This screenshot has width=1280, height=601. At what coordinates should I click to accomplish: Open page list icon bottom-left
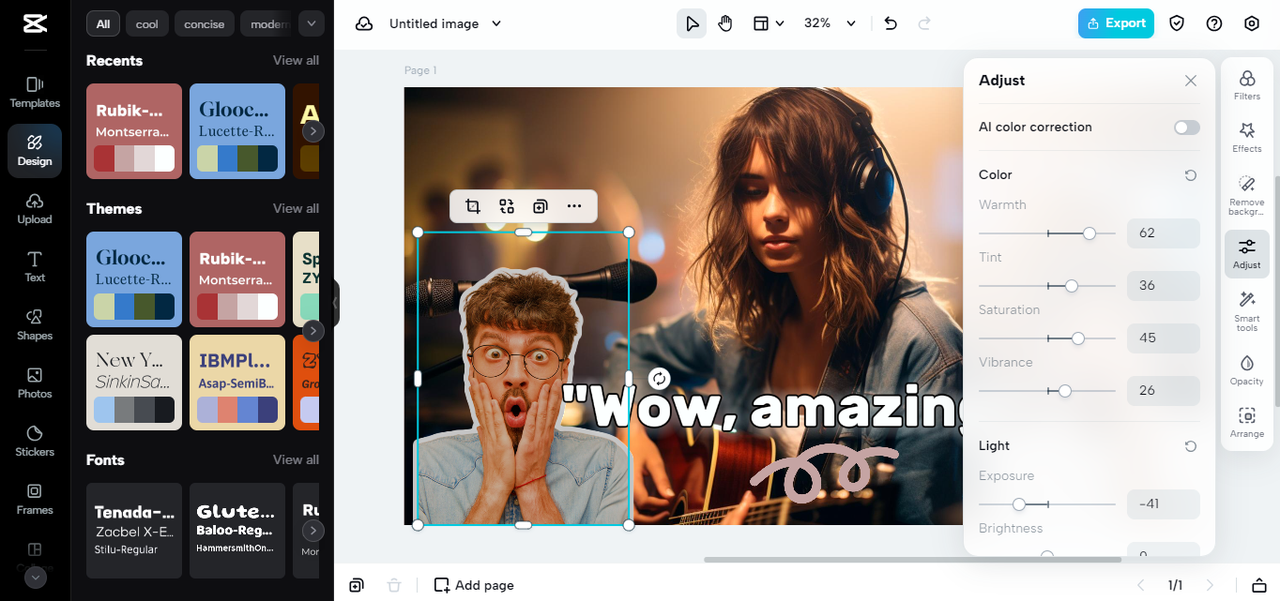click(x=356, y=585)
